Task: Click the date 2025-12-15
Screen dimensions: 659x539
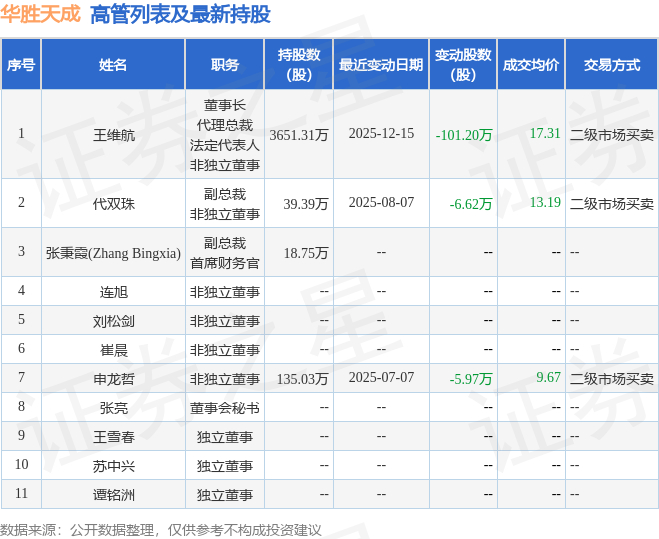Action: tap(381, 134)
